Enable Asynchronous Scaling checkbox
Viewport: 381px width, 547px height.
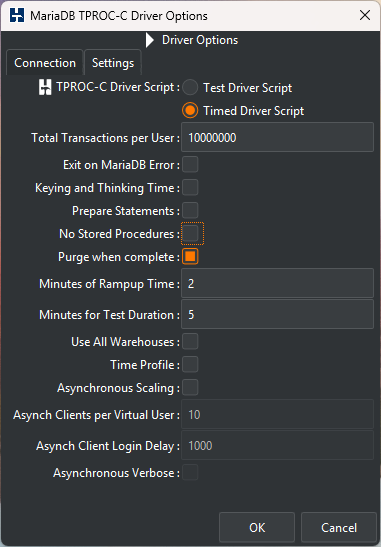coord(190,388)
